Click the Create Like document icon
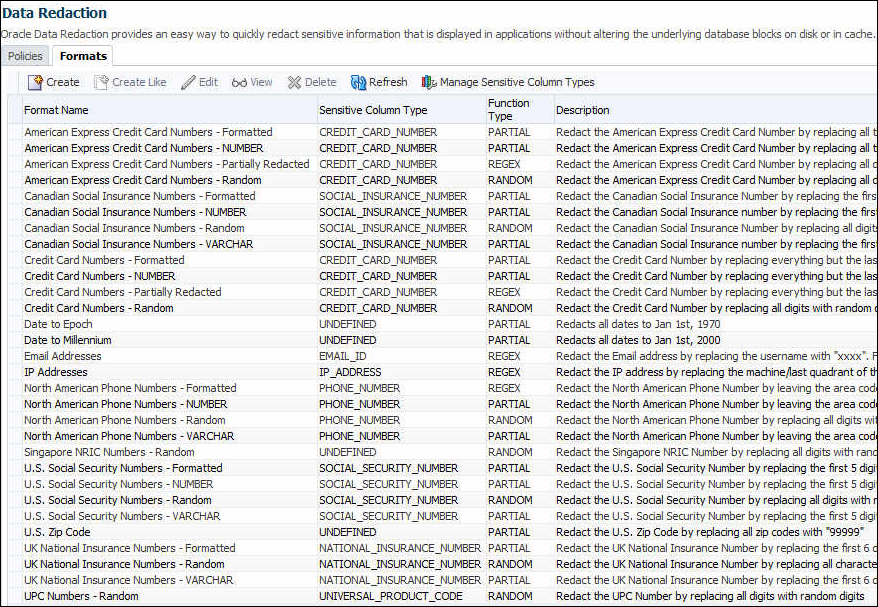The width and height of the screenshot is (878, 607). click(101, 82)
